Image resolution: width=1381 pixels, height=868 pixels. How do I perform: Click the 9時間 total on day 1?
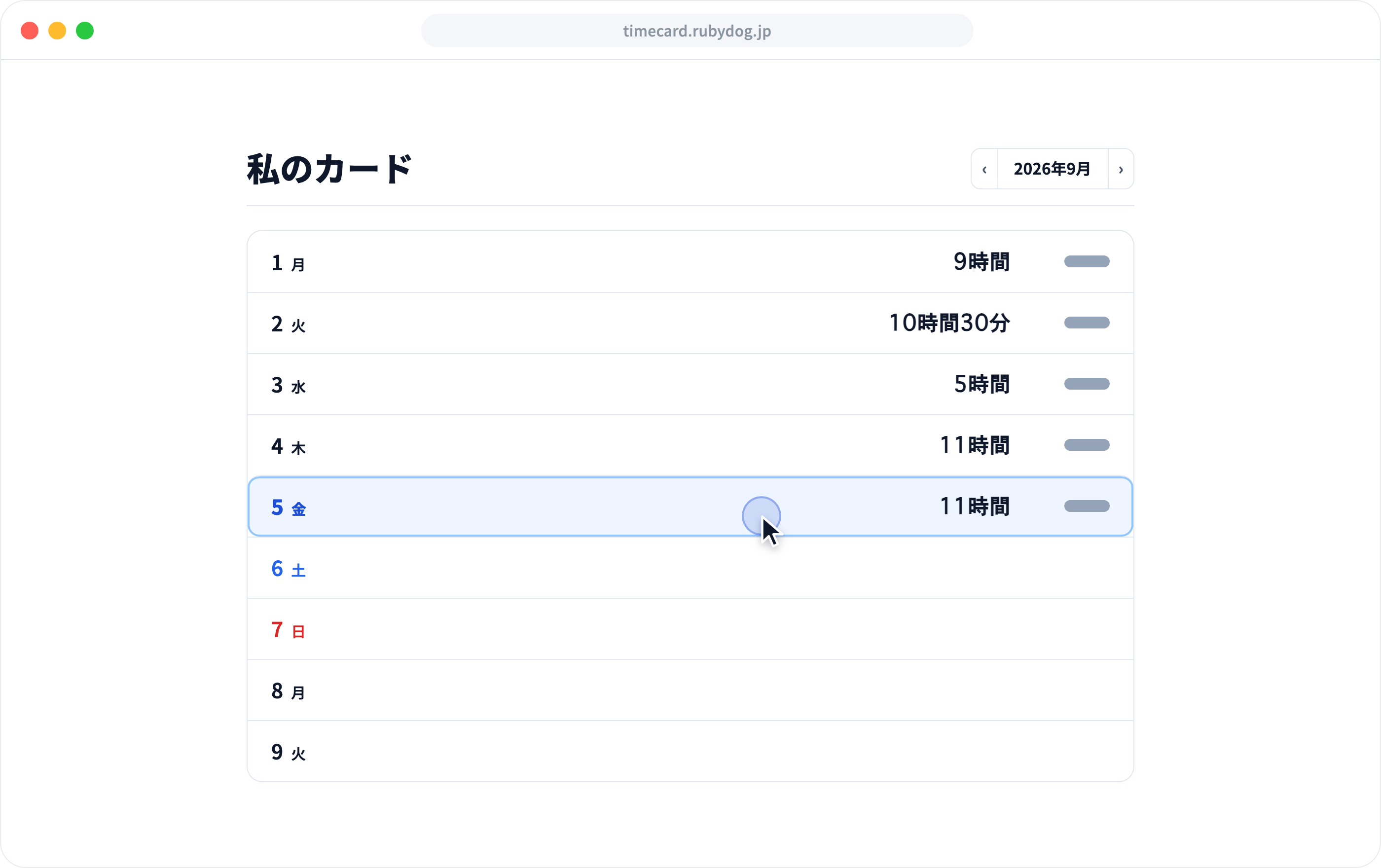pyautogui.click(x=981, y=262)
